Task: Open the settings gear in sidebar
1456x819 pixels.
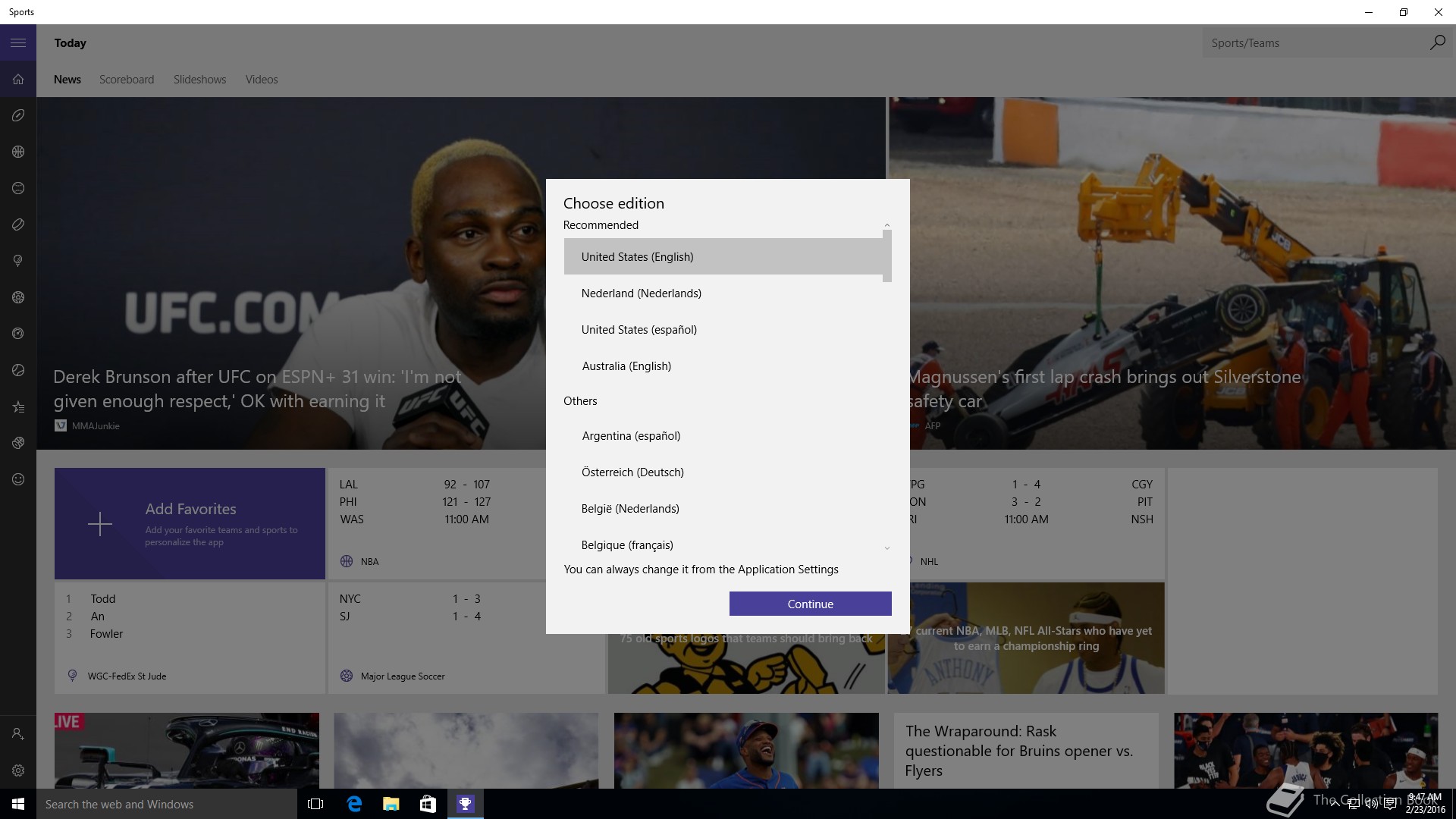Action: (x=18, y=770)
